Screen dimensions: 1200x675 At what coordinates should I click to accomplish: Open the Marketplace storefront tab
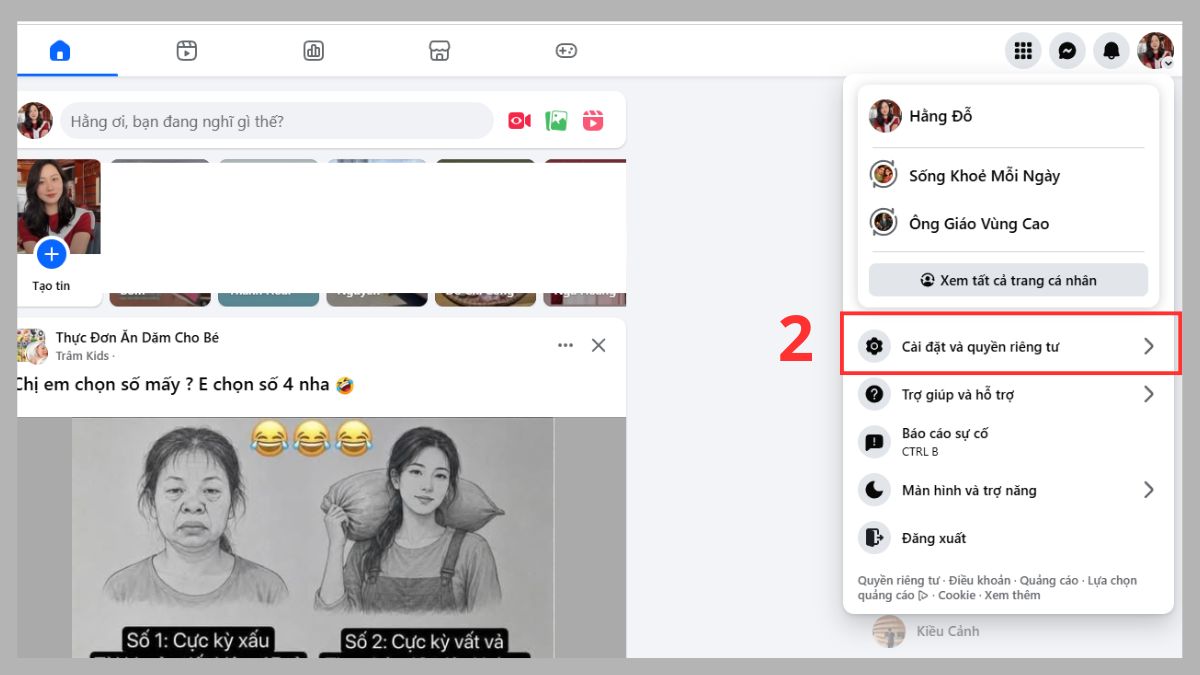tap(440, 50)
